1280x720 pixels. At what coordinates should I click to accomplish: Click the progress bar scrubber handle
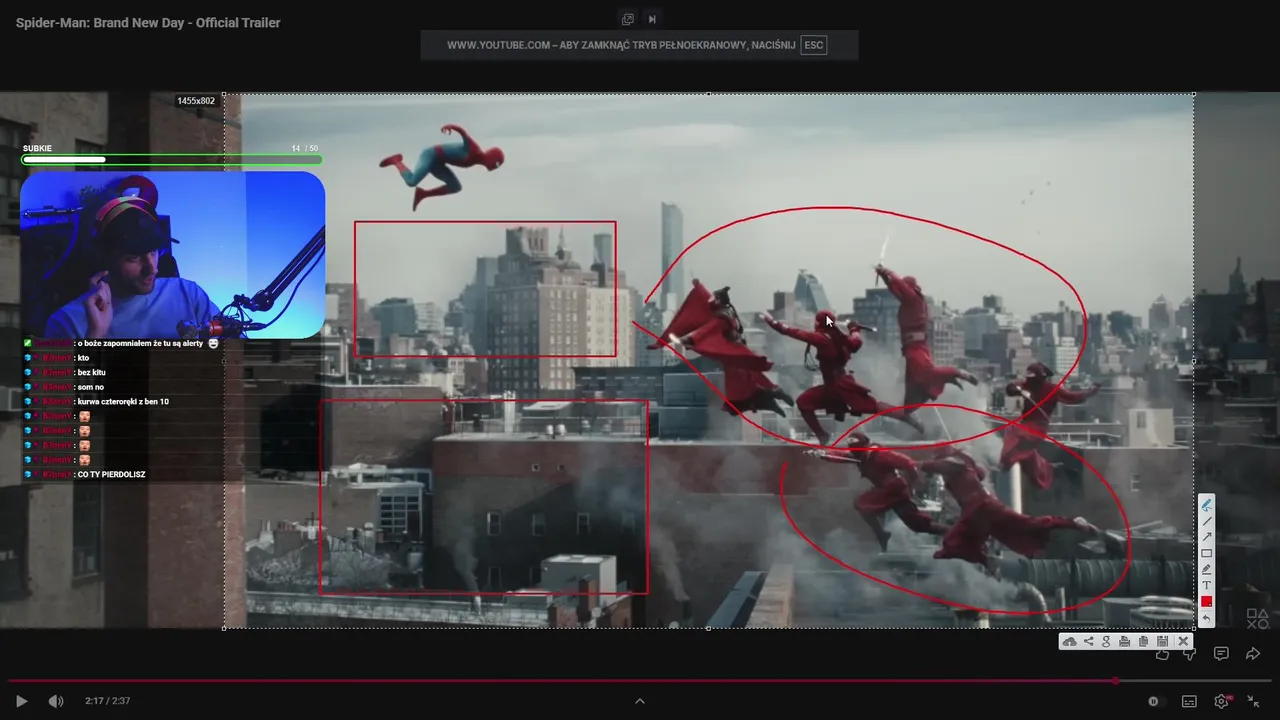coord(1116,681)
